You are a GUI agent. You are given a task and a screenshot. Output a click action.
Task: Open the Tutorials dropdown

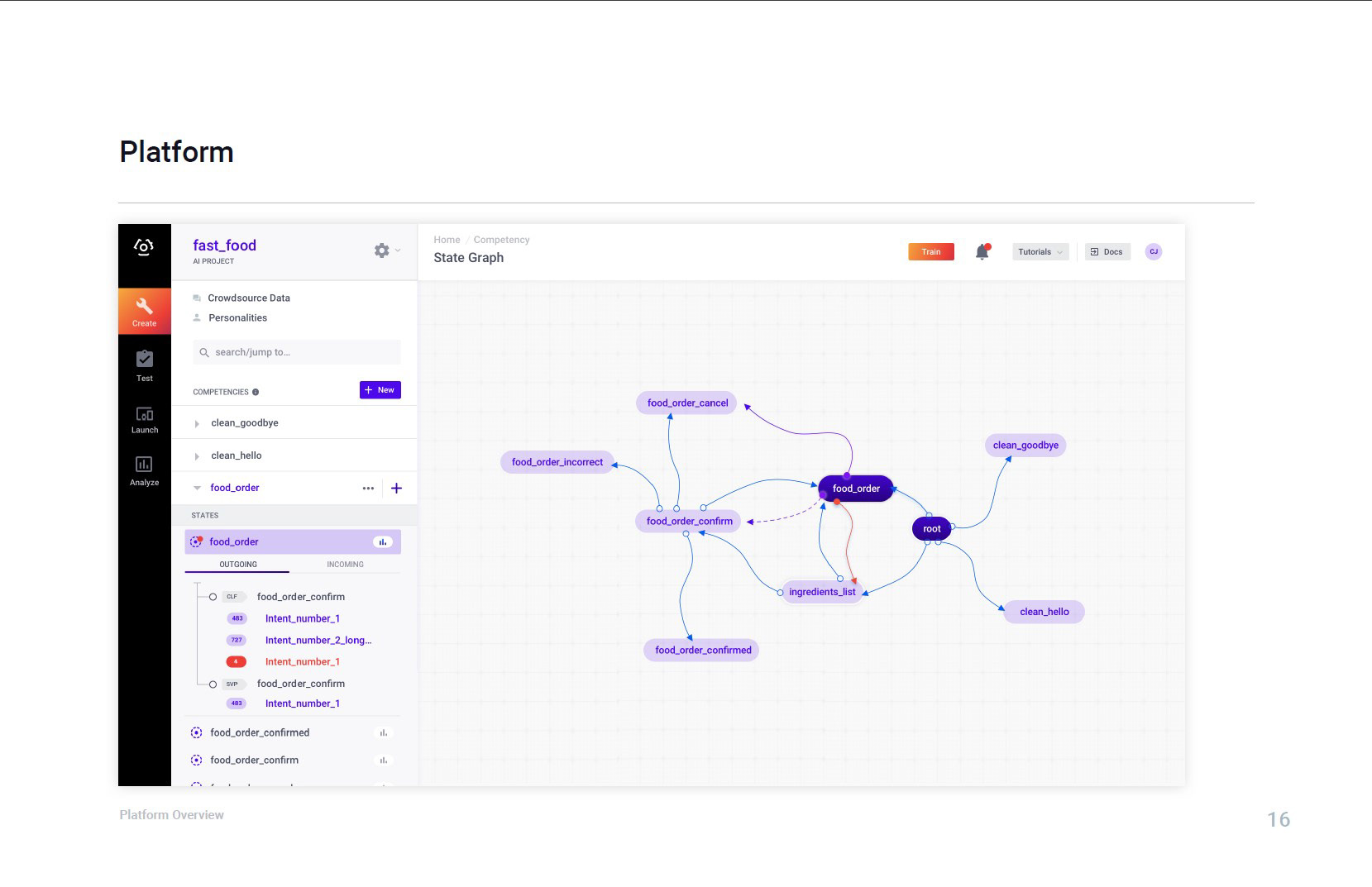[1040, 252]
